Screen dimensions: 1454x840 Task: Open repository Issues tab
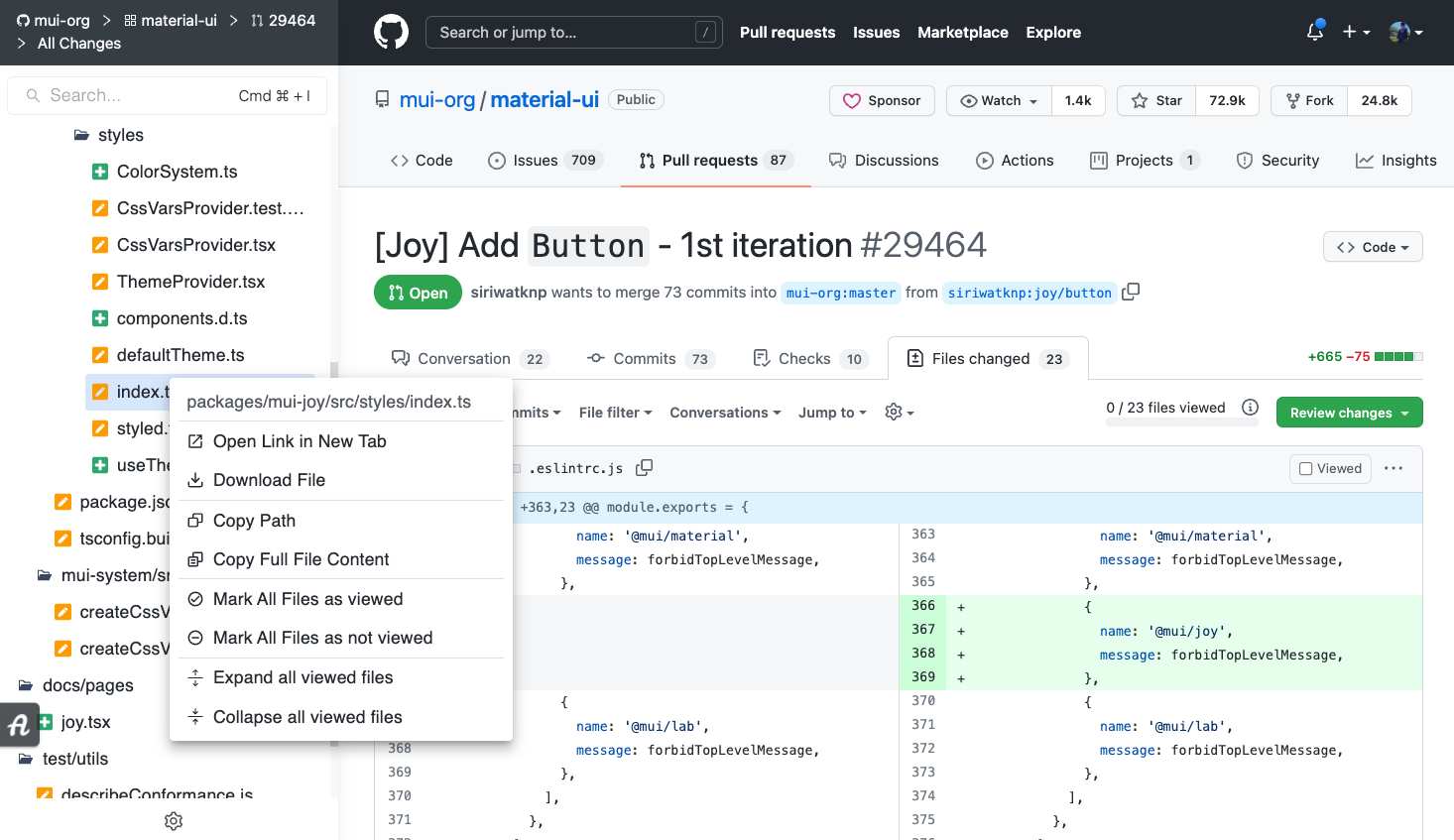coord(545,161)
